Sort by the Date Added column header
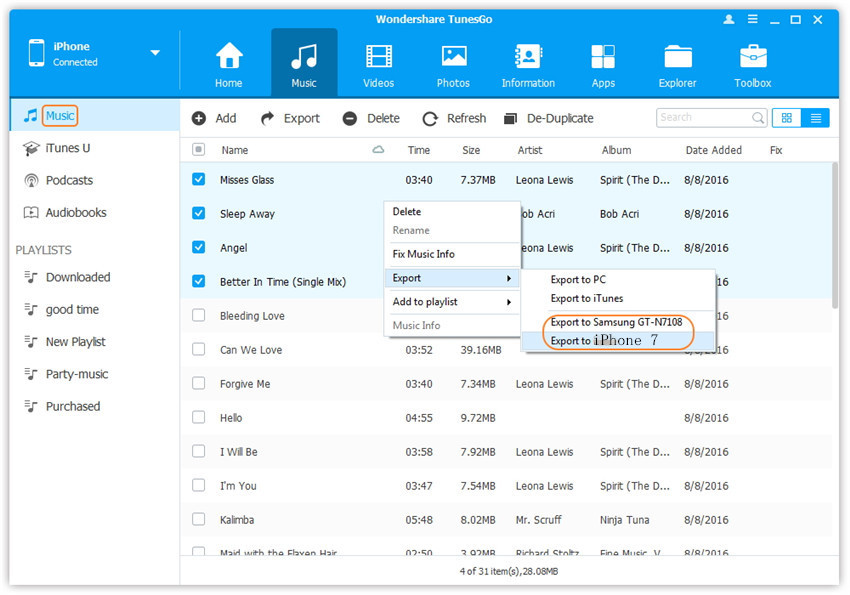This screenshot has height=595, width=850. pyautogui.click(x=713, y=150)
